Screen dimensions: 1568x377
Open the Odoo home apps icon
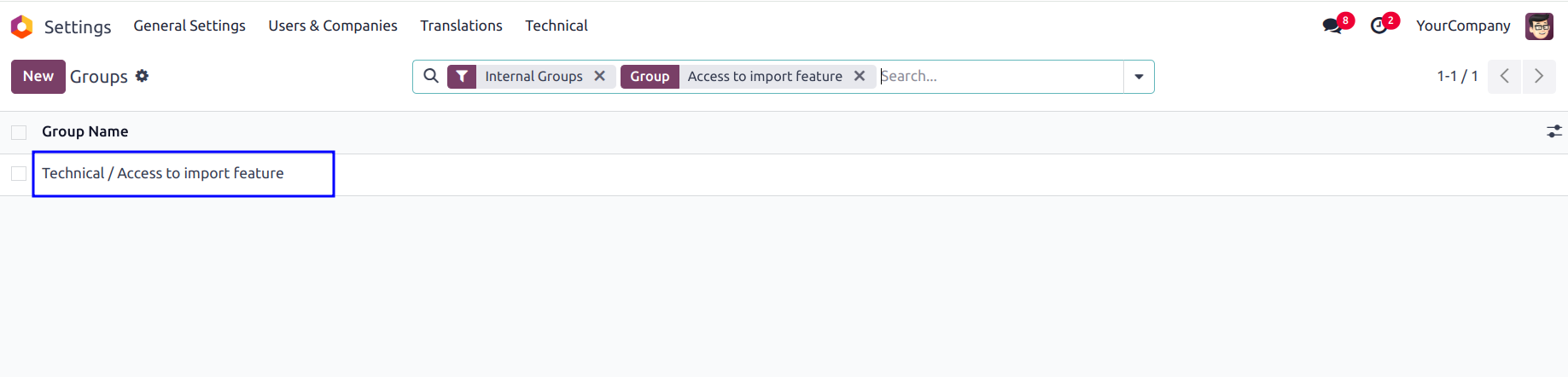point(22,26)
